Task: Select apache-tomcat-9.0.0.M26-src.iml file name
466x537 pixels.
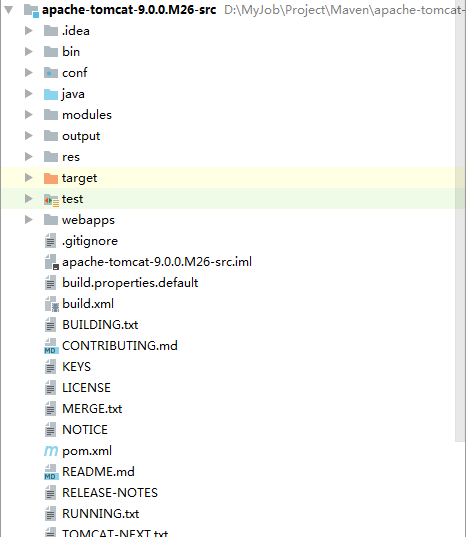Action: (x=157, y=262)
